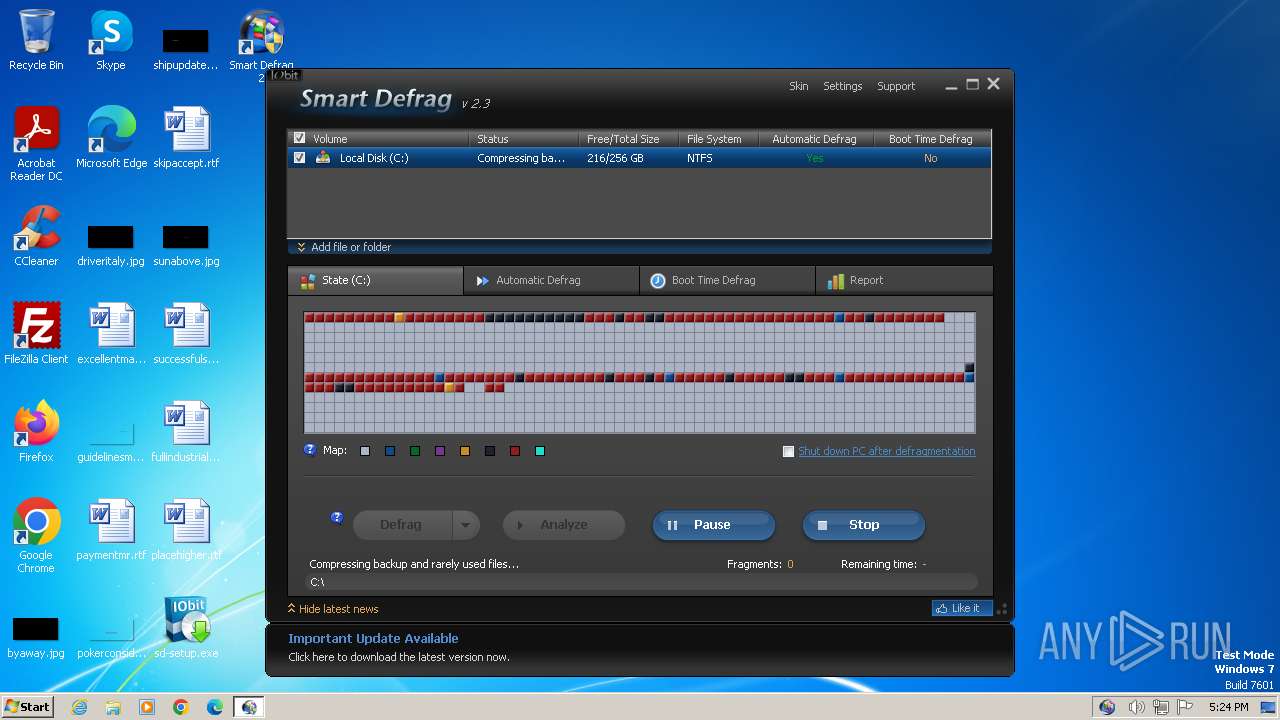Viewport: 1280px width, 720px height.
Task: Click the Defrag button
Action: coord(402,525)
